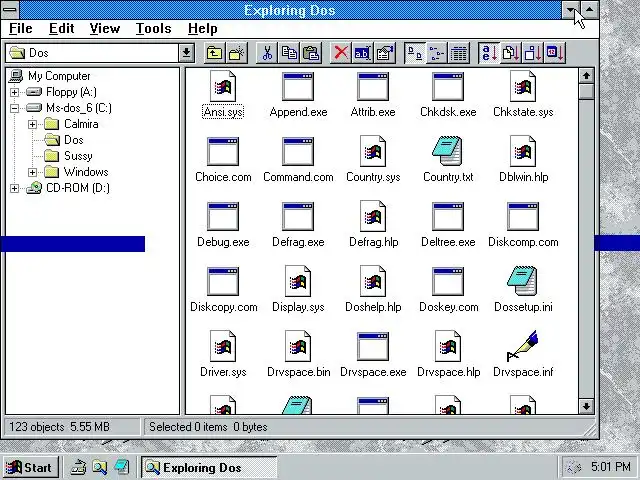Select the Drvspace.inf pen icon

(x=522, y=346)
